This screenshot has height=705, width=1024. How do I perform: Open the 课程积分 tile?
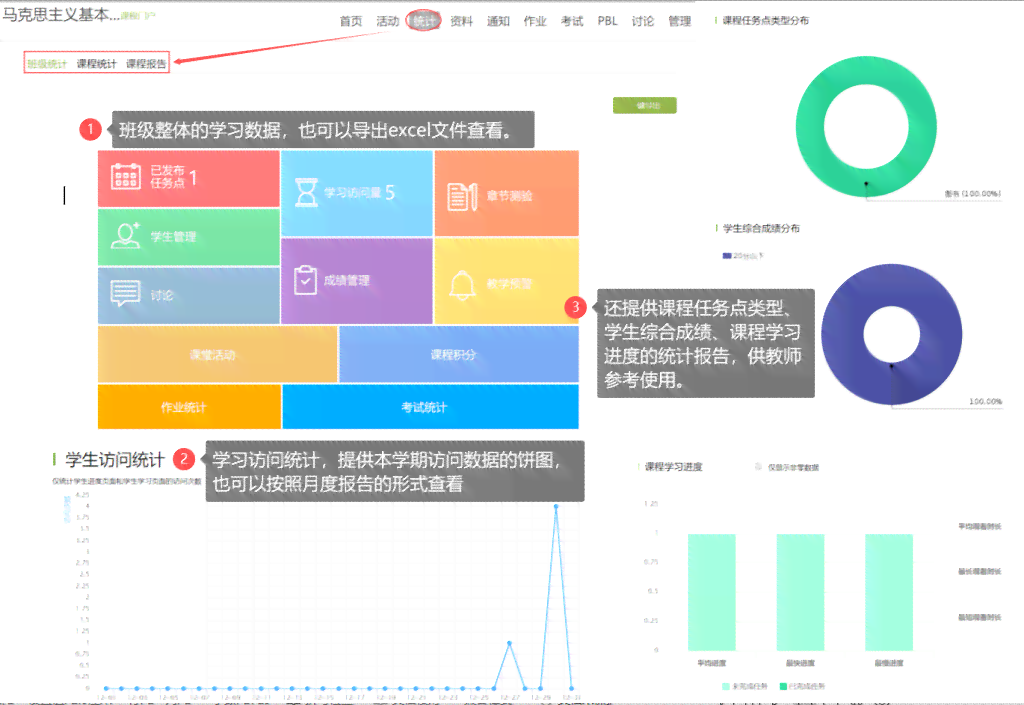point(458,354)
